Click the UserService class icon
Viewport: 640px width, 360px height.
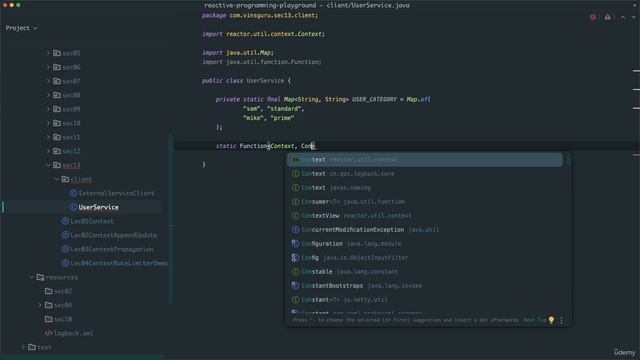coord(73,207)
